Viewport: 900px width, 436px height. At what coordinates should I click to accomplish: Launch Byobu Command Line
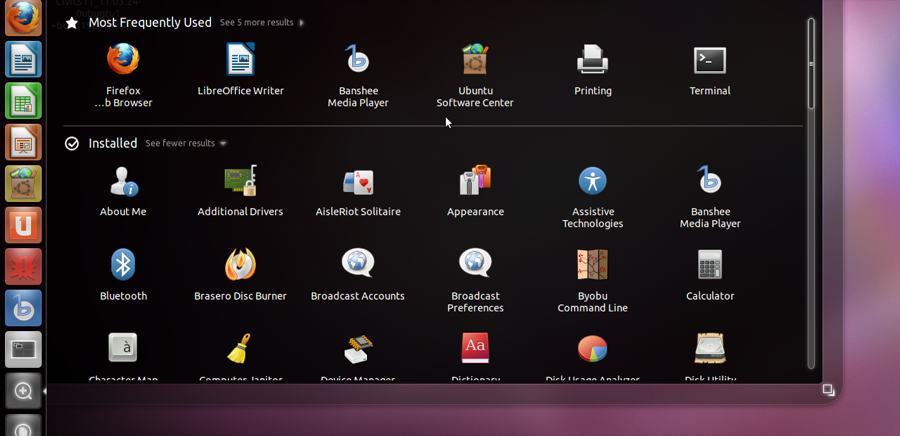[592, 281]
